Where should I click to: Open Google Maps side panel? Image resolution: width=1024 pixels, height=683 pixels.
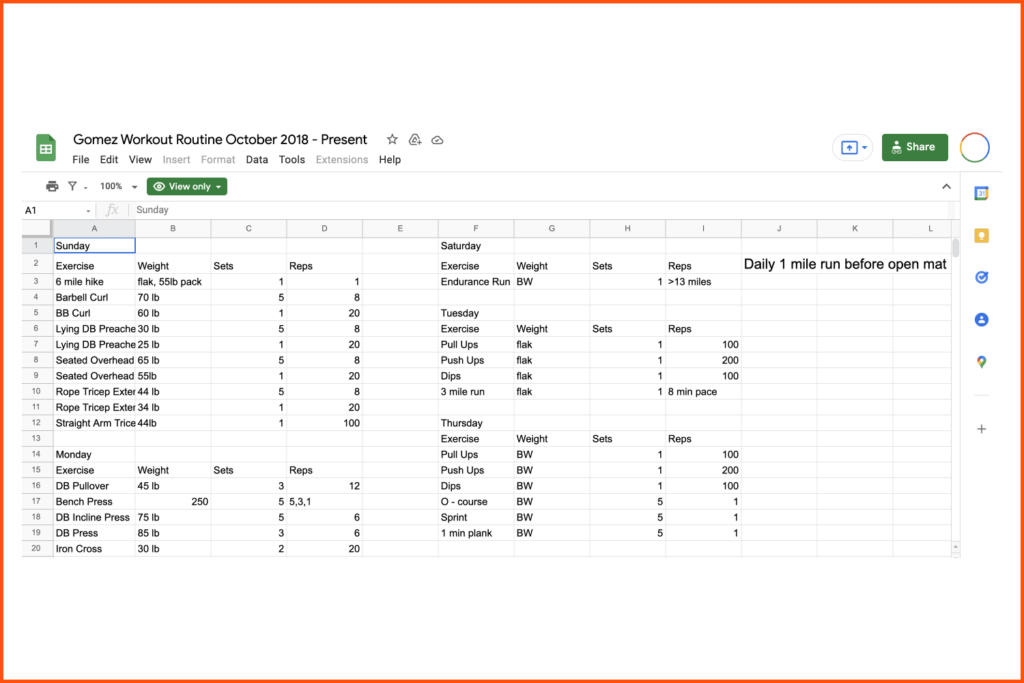(981, 361)
